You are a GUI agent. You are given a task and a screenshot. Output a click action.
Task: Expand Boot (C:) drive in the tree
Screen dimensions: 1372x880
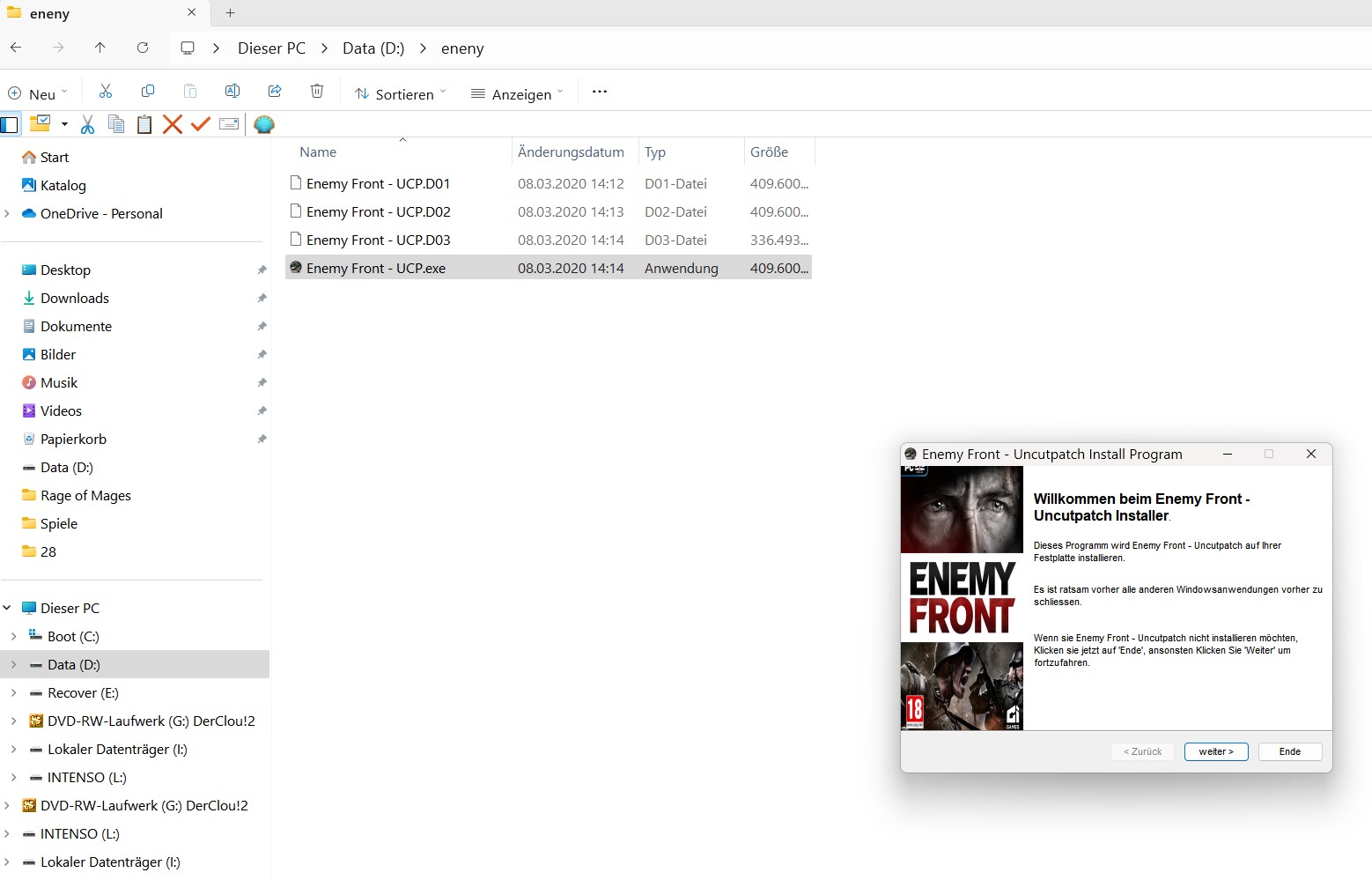click(13, 636)
